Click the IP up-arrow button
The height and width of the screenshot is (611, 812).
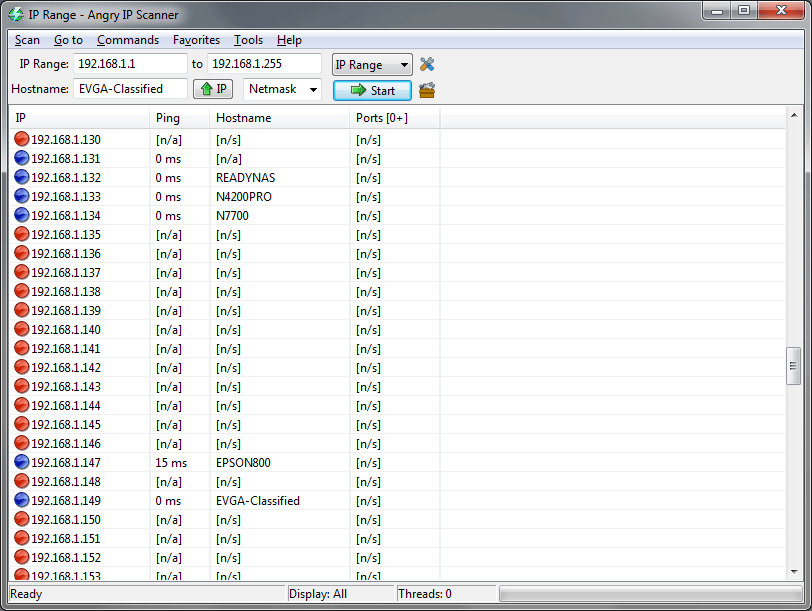pyautogui.click(x=213, y=89)
